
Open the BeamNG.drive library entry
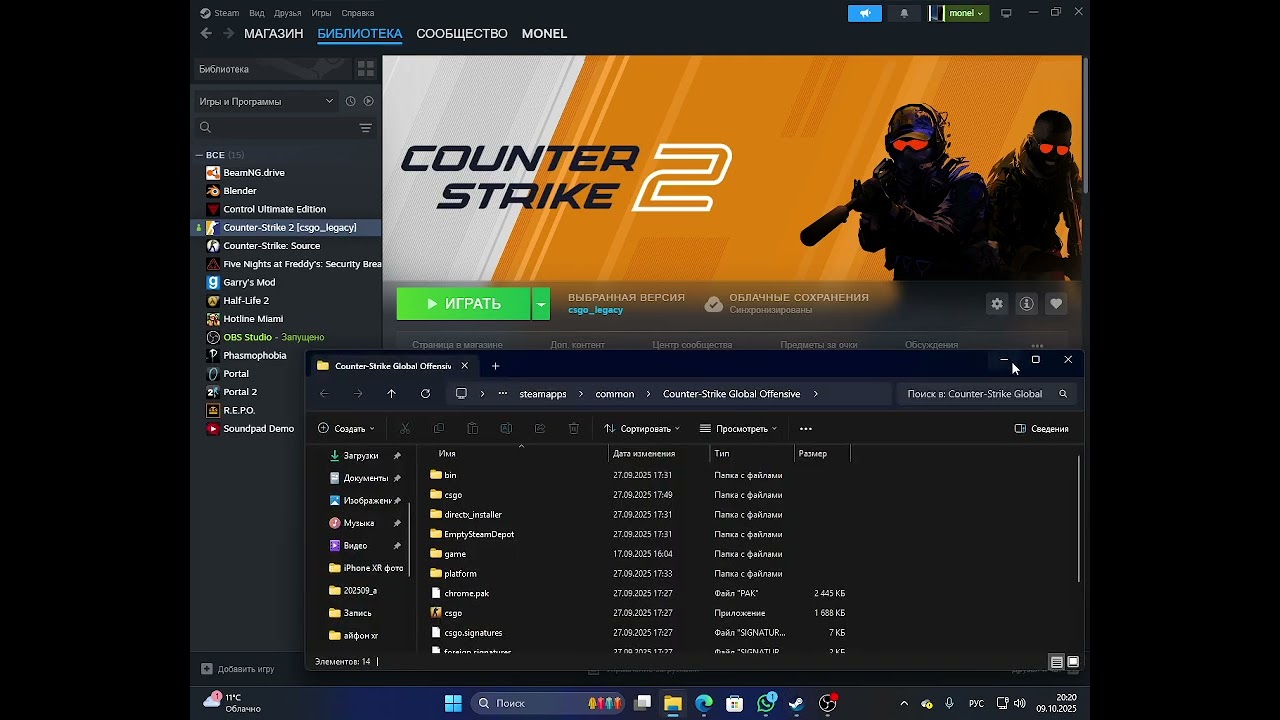click(254, 172)
